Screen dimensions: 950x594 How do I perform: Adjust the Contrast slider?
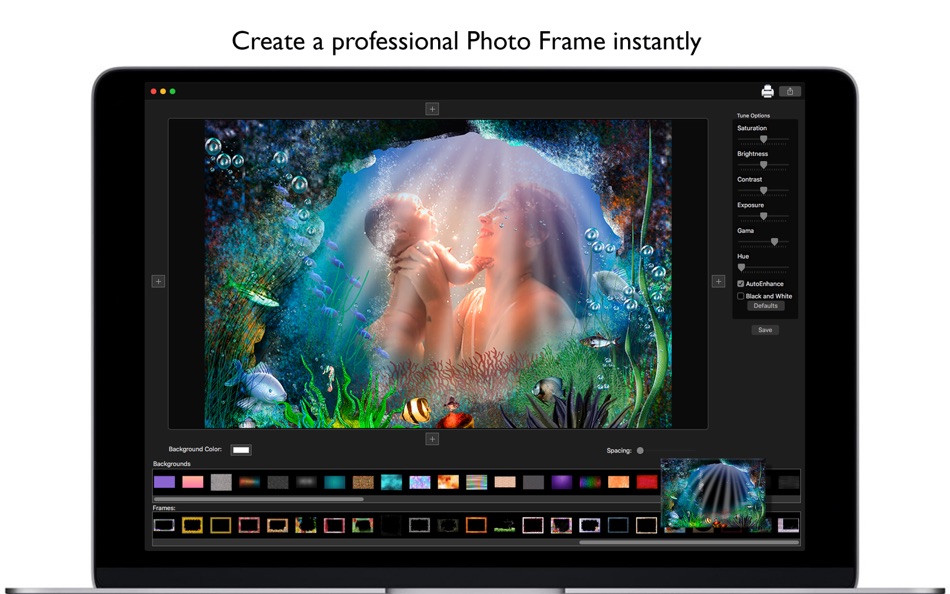point(763,190)
